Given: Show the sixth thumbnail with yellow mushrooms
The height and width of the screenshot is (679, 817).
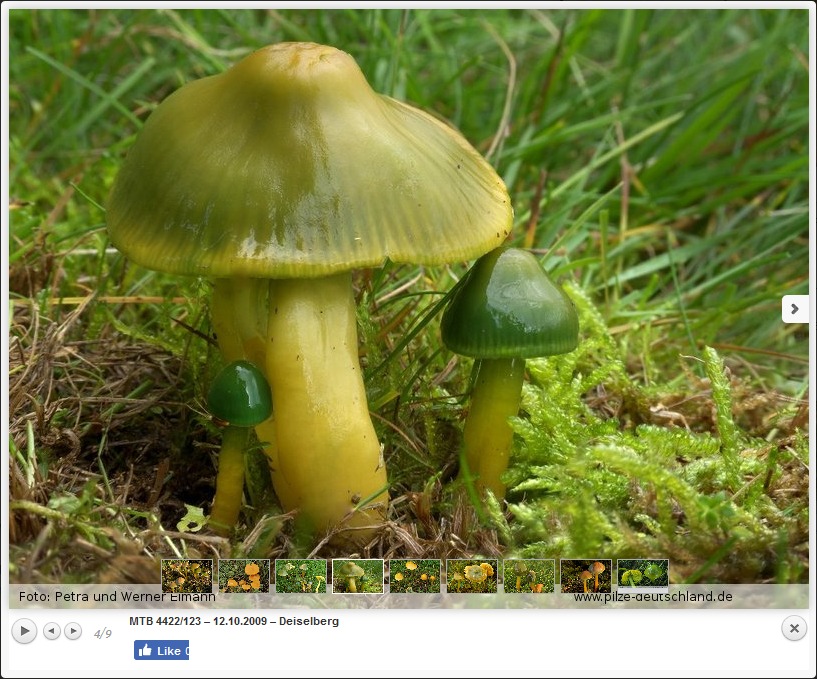Looking at the screenshot, I should pos(472,576).
